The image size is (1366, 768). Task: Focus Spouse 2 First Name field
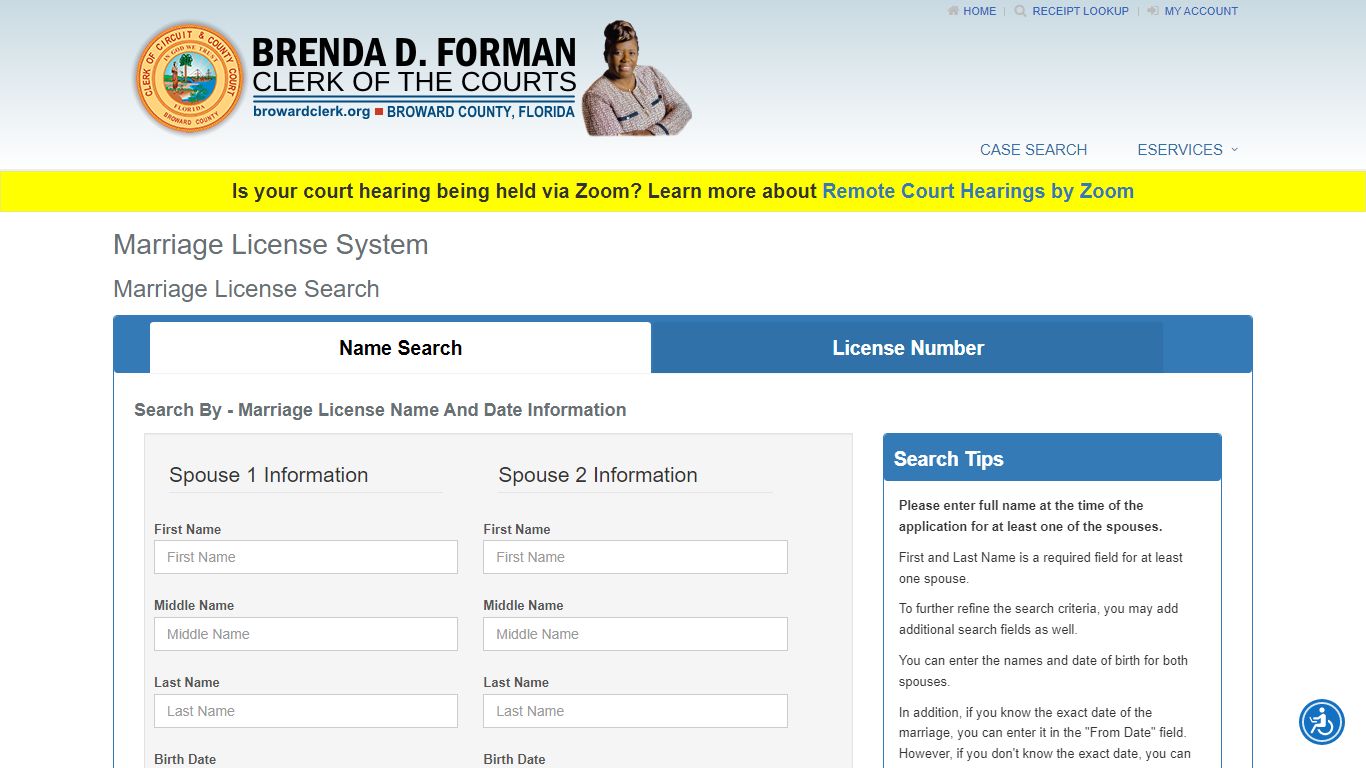click(x=635, y=557)
